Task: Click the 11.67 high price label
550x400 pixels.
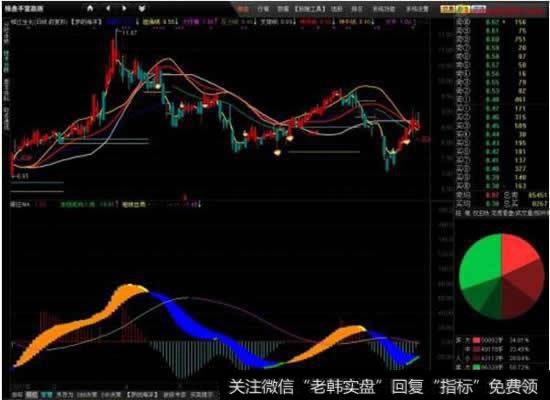Action: click(x=129, y=33)
